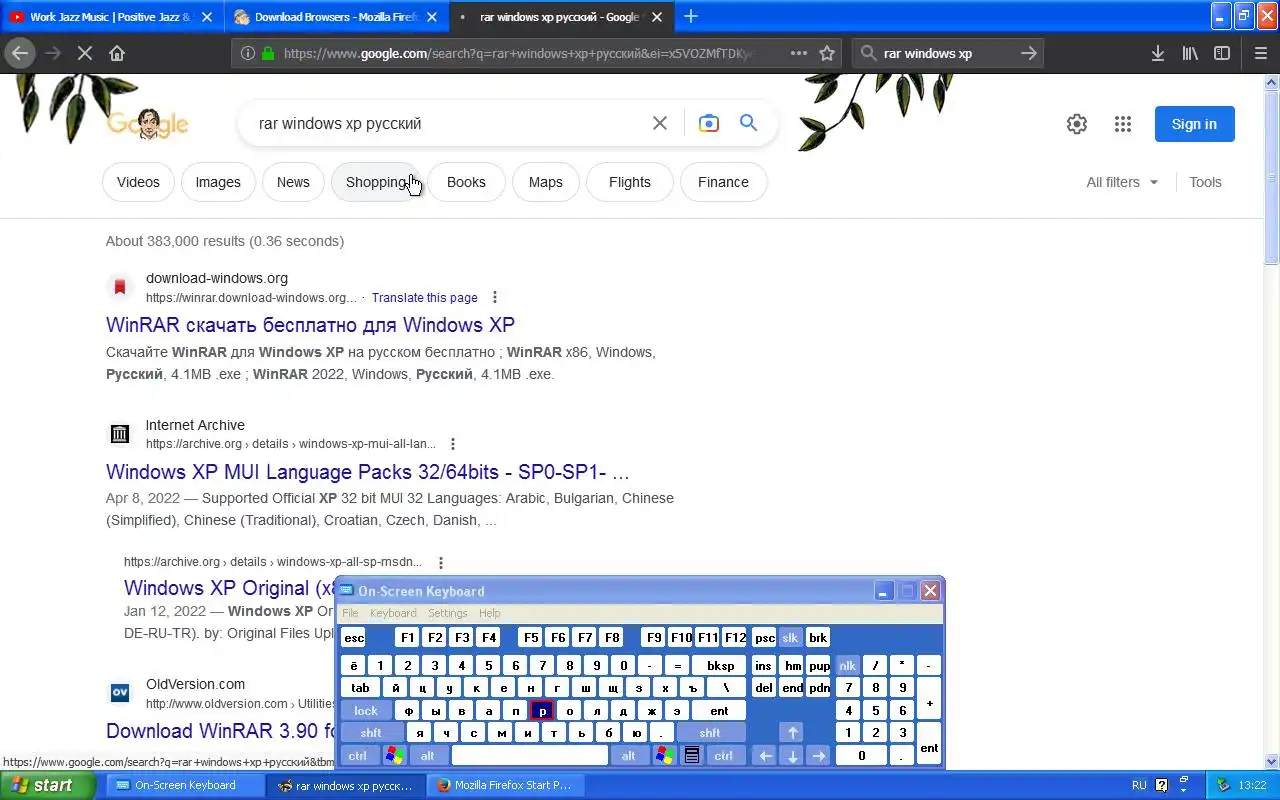
Task: Click the space bar on on-screen keyboard
Action: tap(529, 756)
